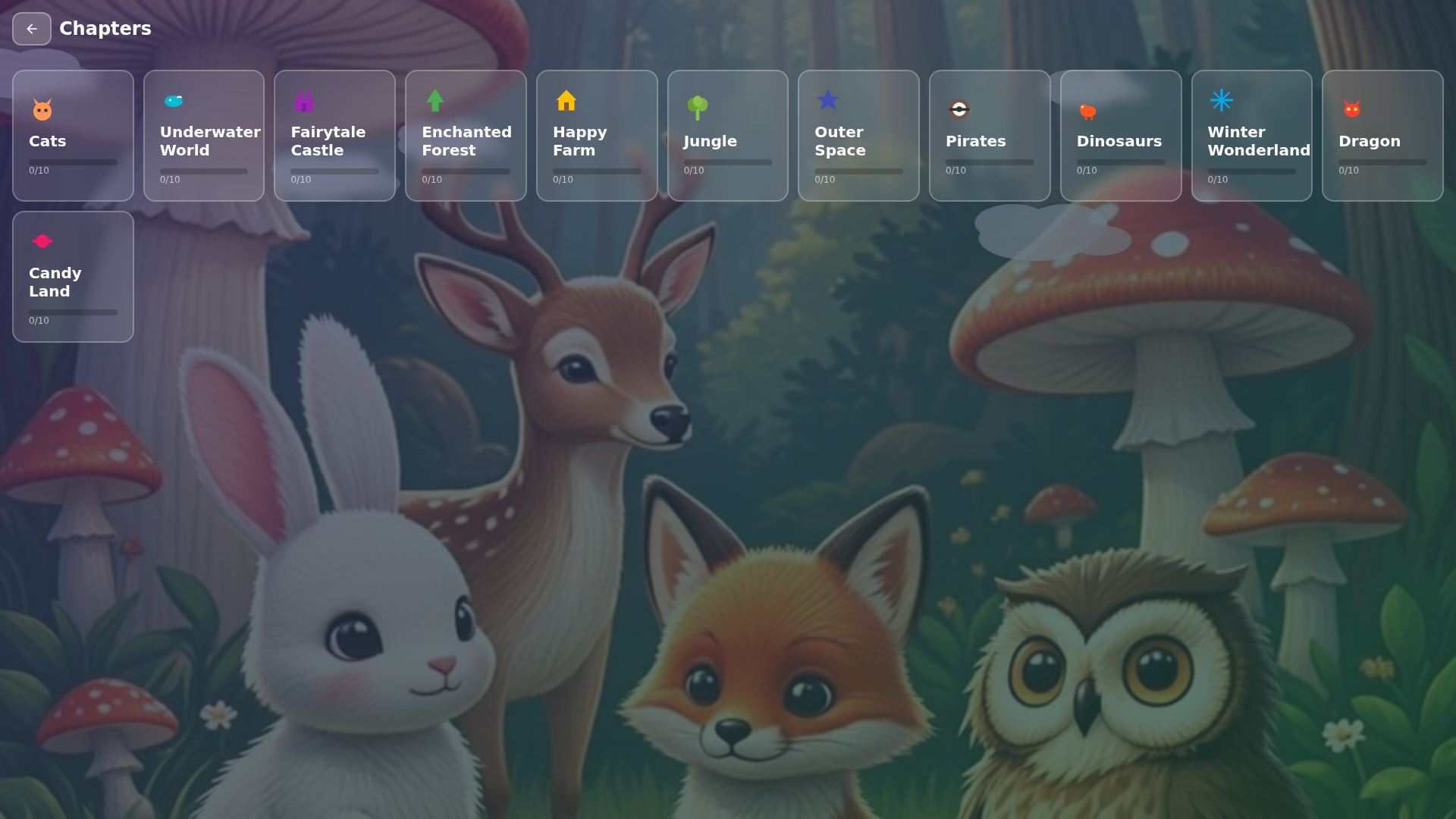Open the Underwater World chapter
This screenshot has width=1456, height=819.
click(204, 136)
